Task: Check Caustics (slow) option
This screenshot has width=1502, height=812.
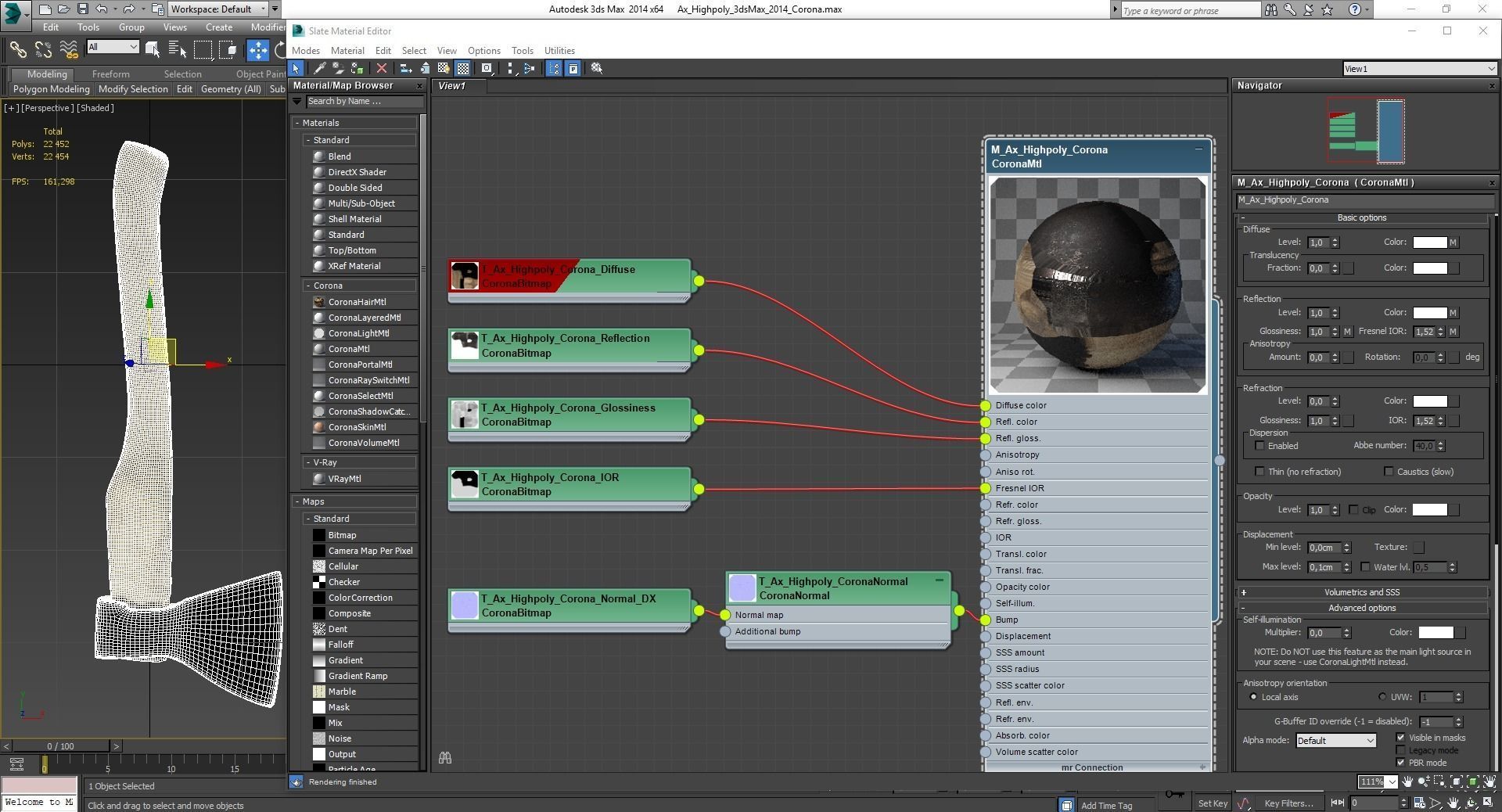Action: 1389,472
